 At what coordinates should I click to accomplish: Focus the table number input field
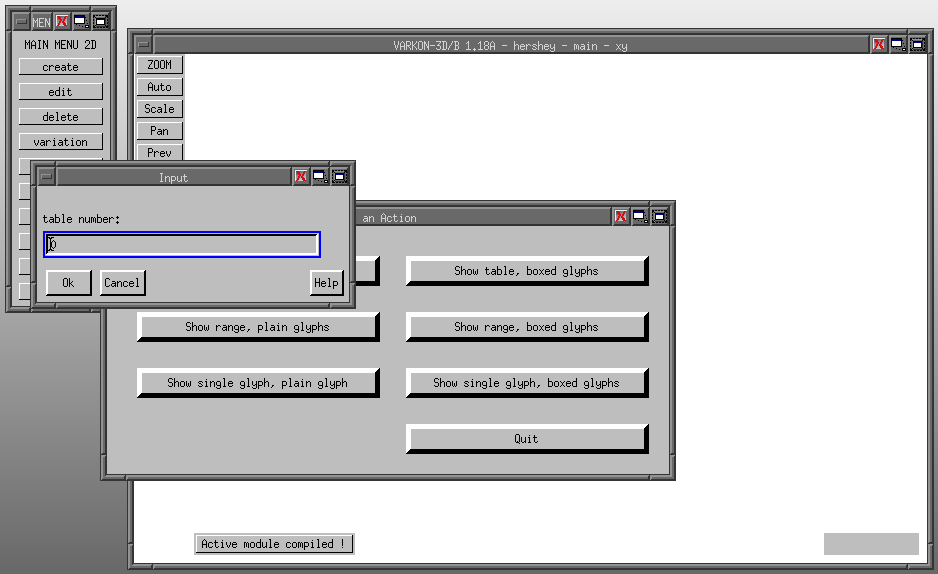coord(182,245)
